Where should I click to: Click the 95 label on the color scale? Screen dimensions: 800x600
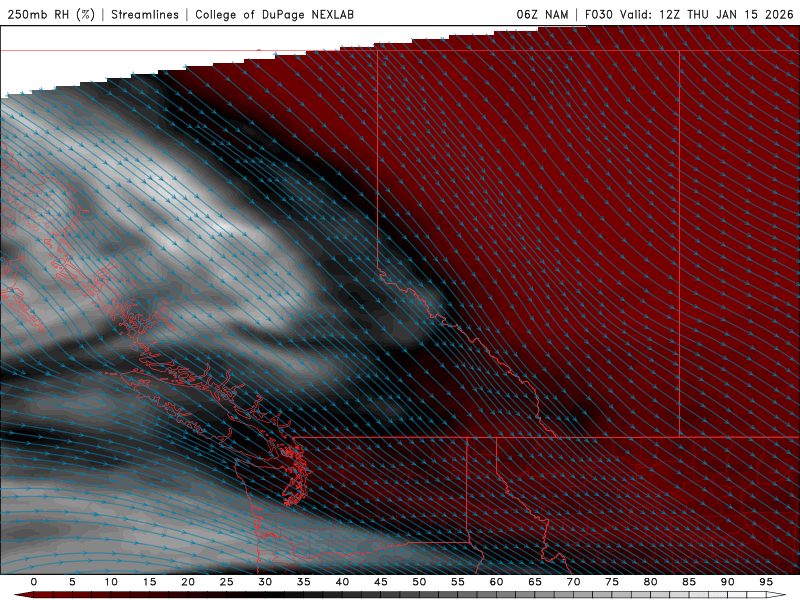(766, 582)
